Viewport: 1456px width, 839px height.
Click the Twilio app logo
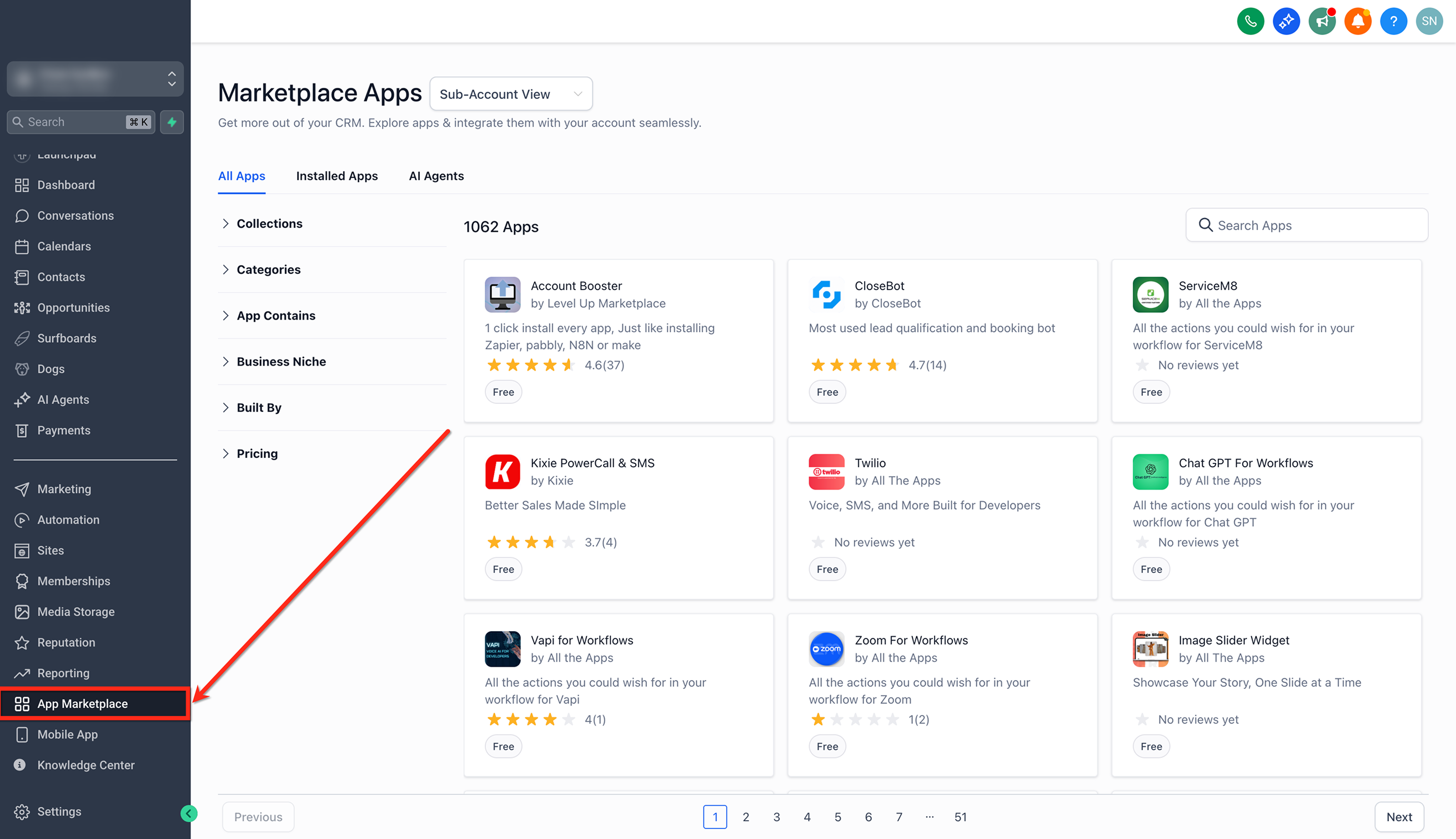click(x=826, y=471)
